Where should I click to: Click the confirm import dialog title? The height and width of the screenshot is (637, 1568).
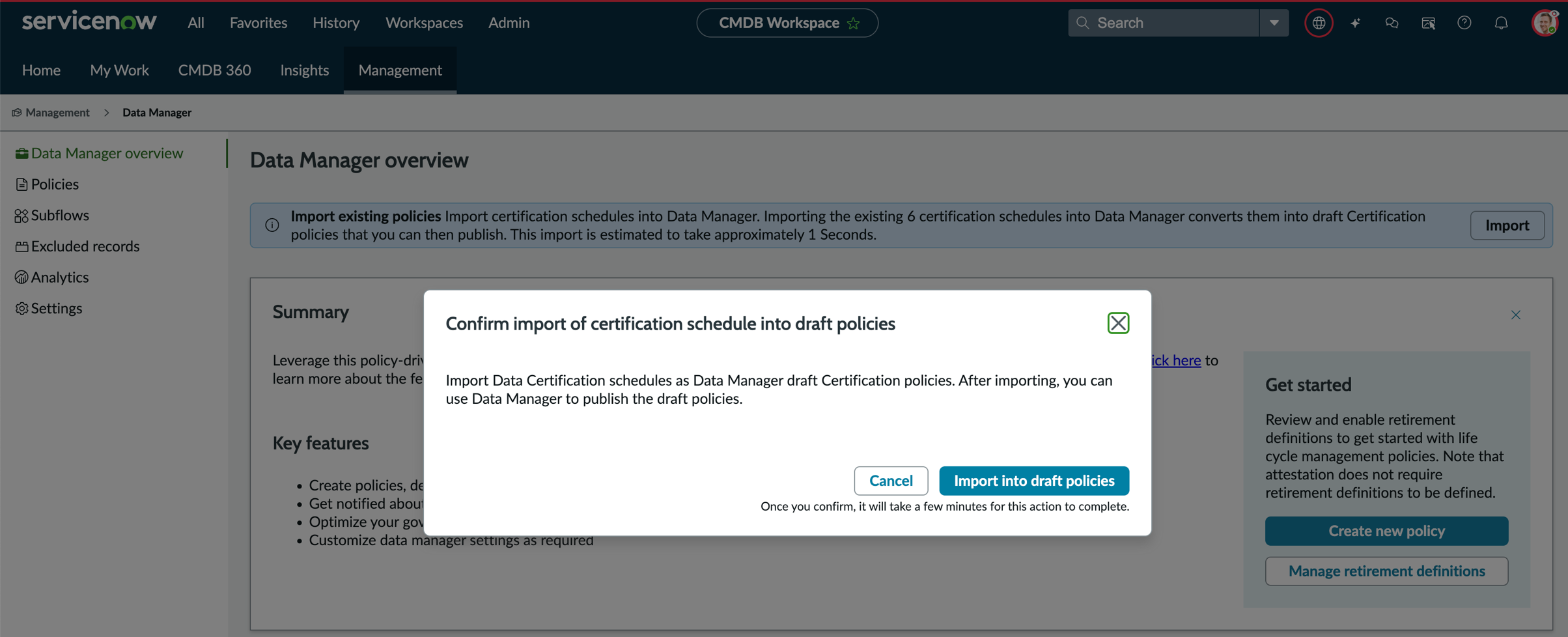[670, 324]
